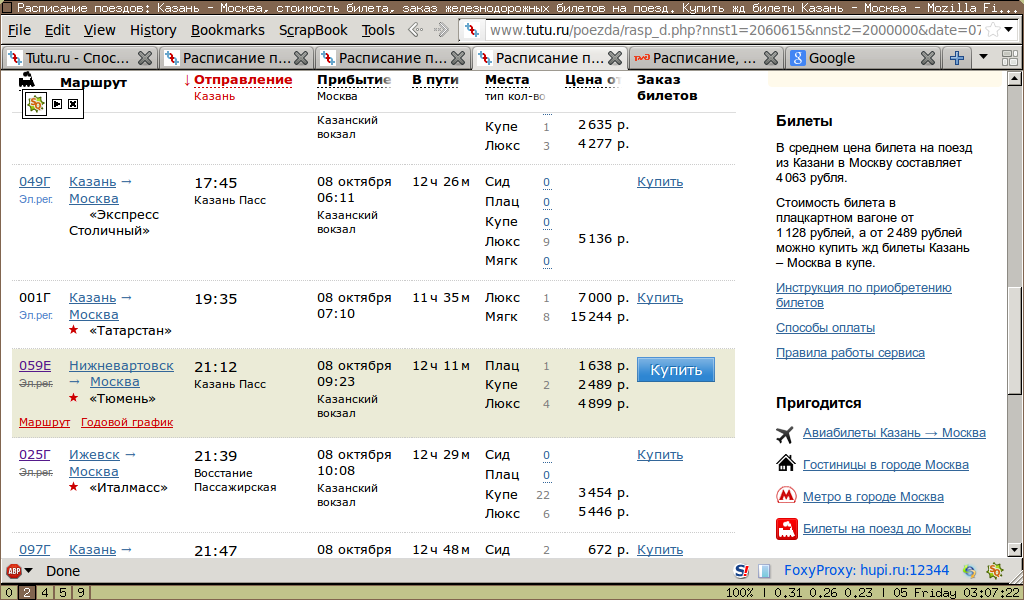1024x600 pixels.
Task: Open the Правила работы сервиса link
Action: [850, 353]
